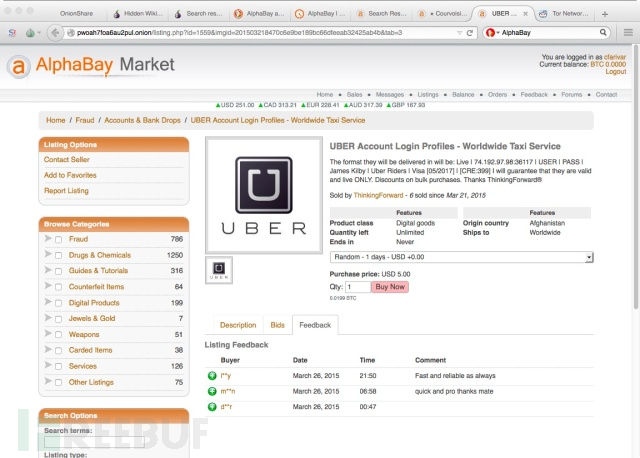Open Orders in top navigation
Viewport: 640px width, 458px height.
(x=497, y=95)
